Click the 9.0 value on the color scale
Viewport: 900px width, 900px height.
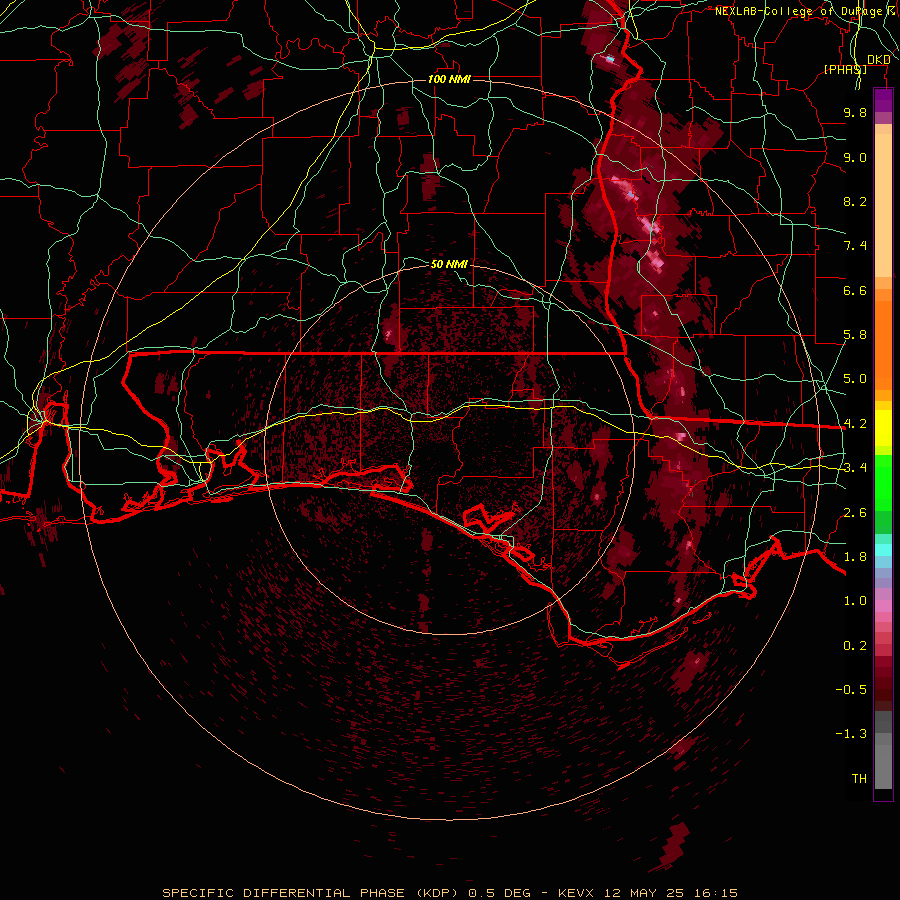[x=855, y=157]
